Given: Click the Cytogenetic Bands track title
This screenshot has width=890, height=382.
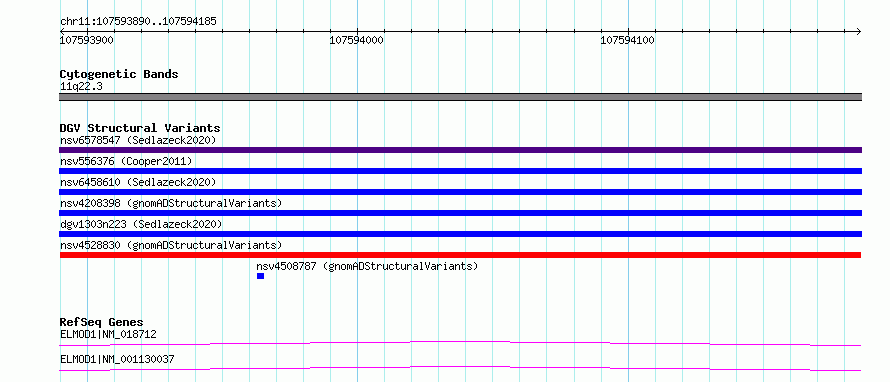Looking at the screenshot, I should (119, 74).
